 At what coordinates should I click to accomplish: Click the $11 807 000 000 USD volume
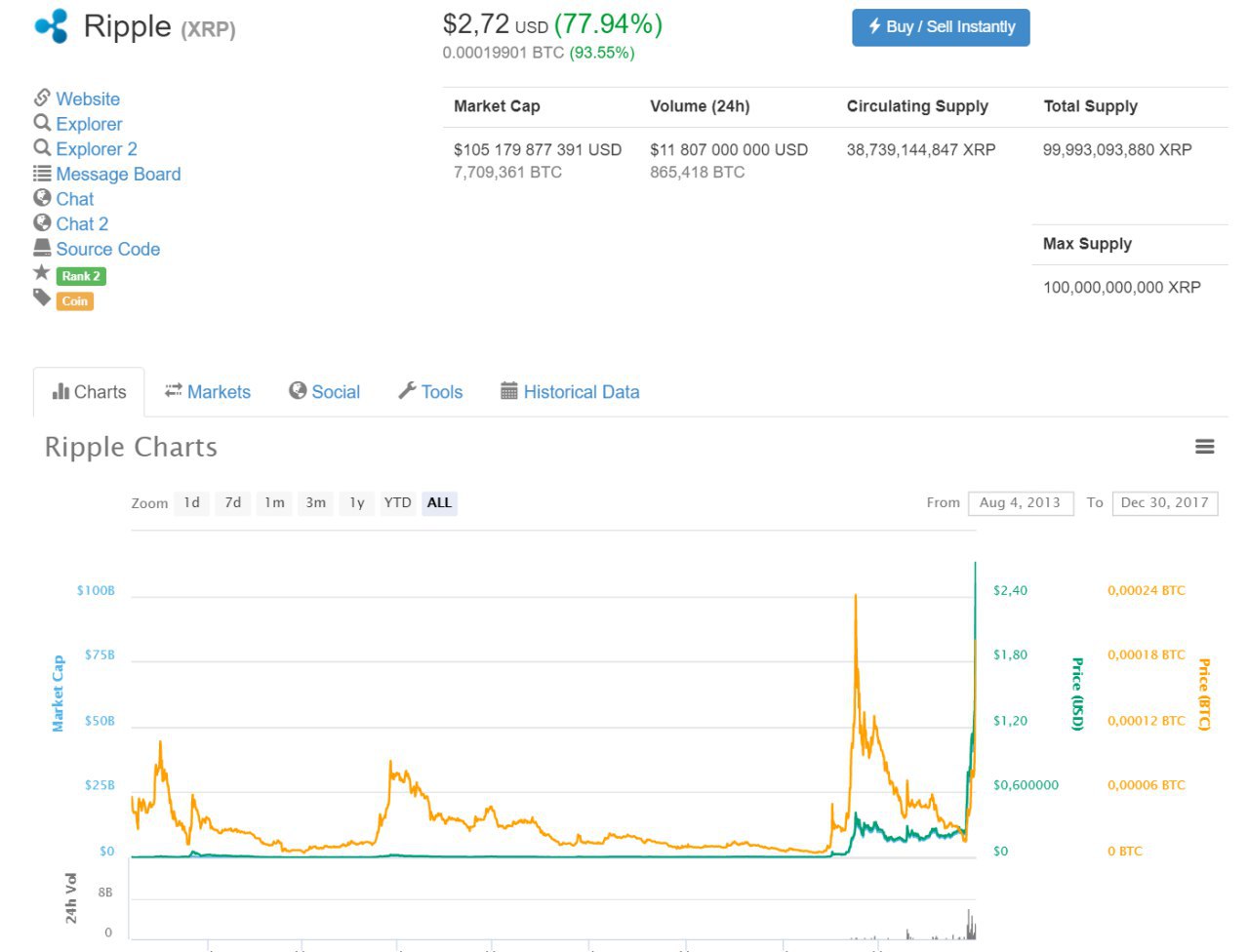click(x=729, y=150)
